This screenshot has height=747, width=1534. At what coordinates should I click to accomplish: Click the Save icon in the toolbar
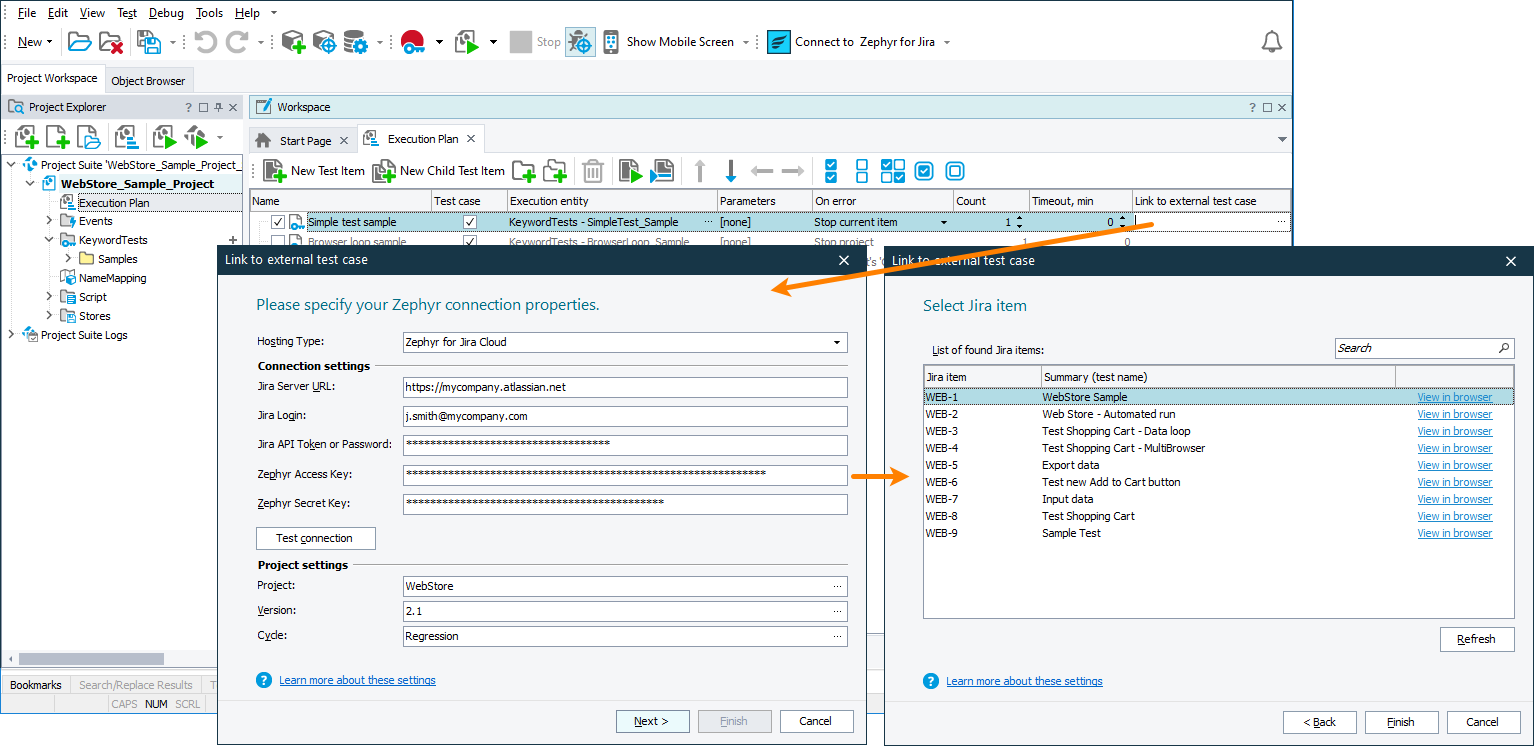147,41
